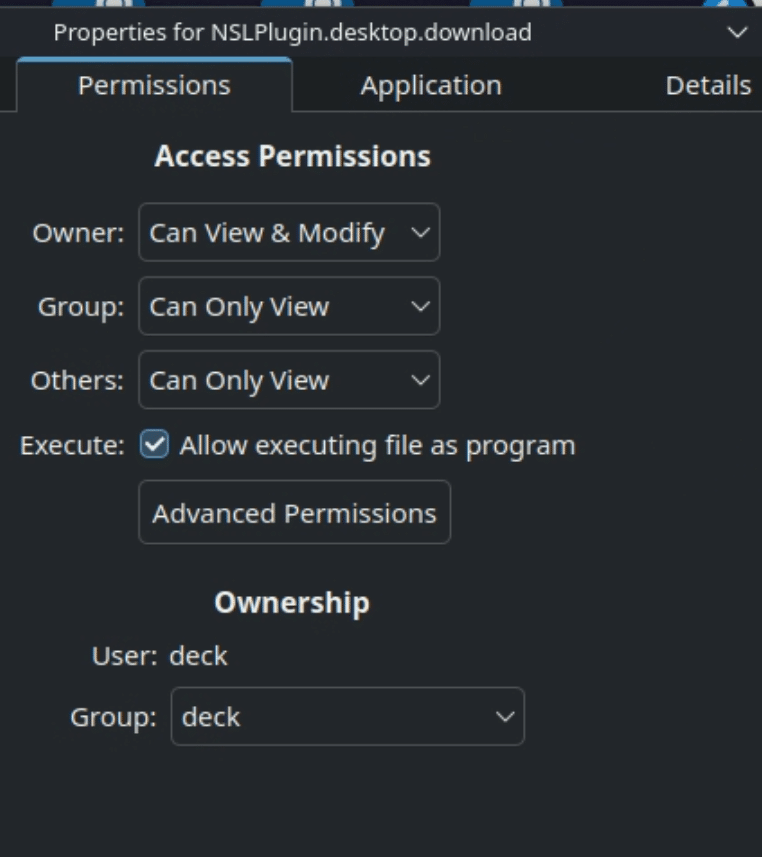Open the Owner permission dropdown
This screenshot has width=762, height=857.
tap(289, 232)
